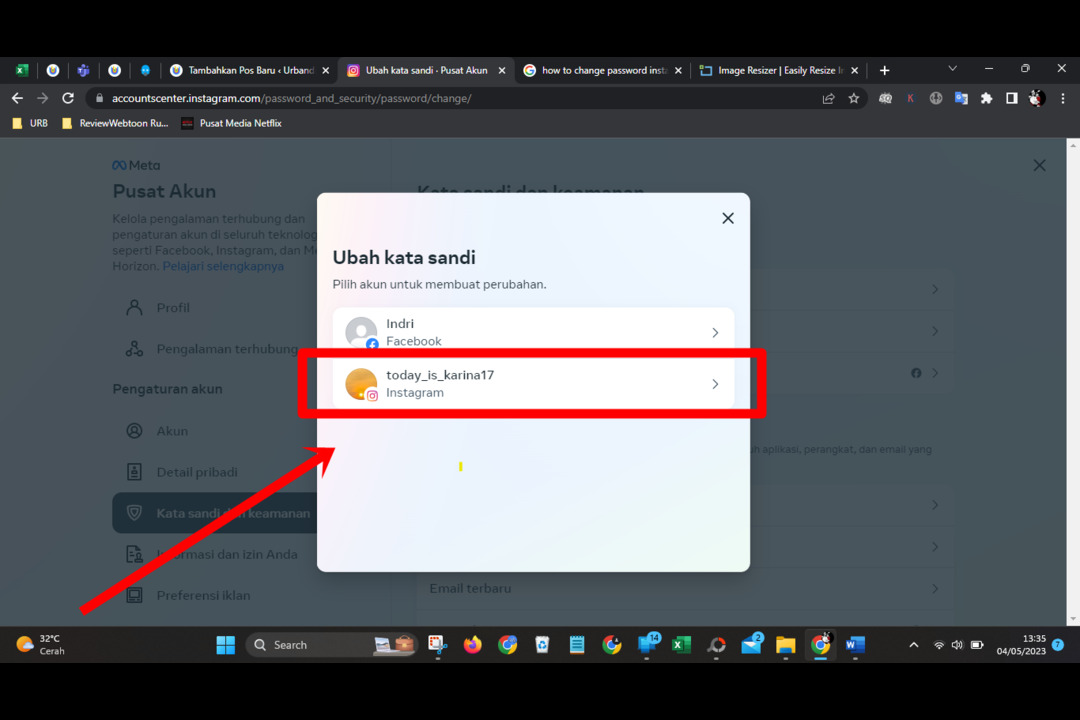Click the page vertical scrollbar
This screenshot has width=1080, height=720.
coord(1072,382)
